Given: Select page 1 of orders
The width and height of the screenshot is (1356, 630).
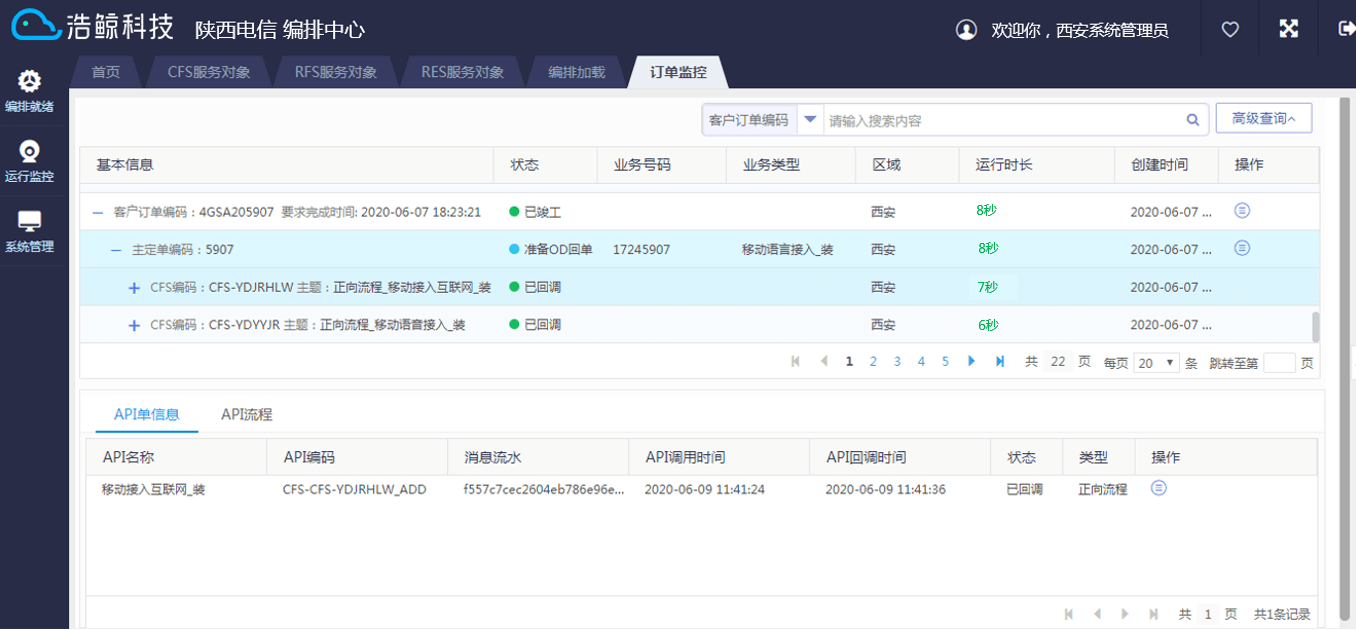Looking at the screenshot, I should [849, 362].
